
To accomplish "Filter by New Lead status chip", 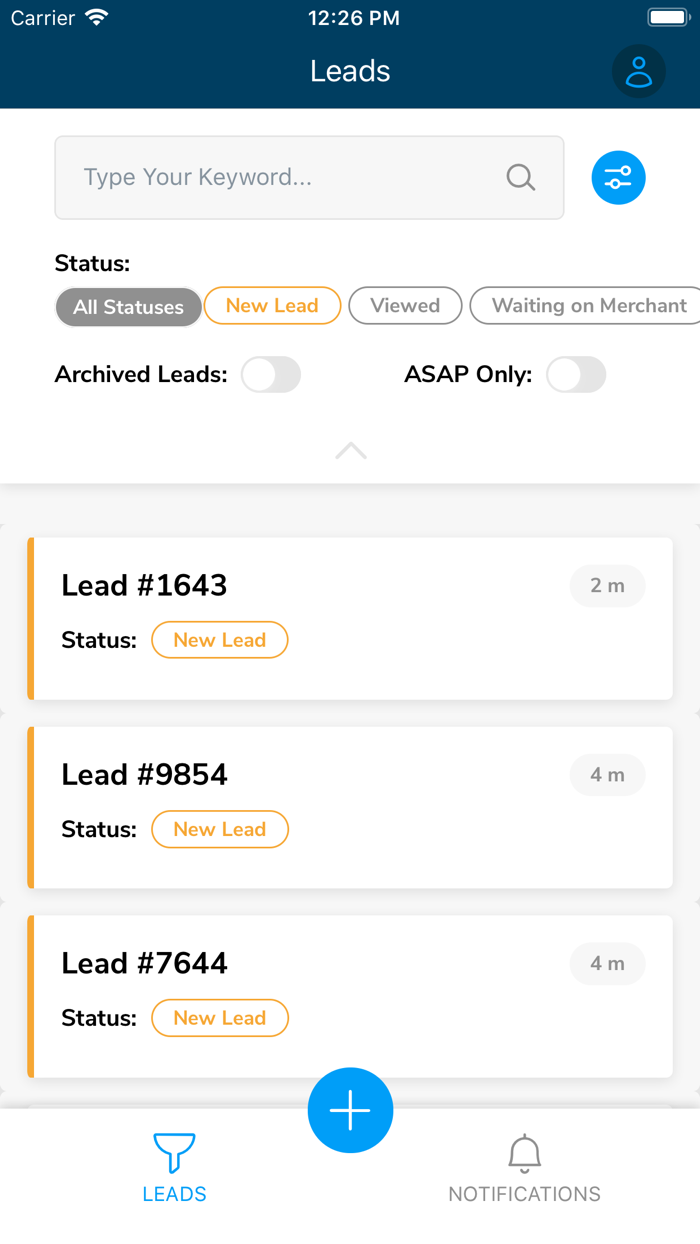I will pyautogui.click(x=272, y=306).
